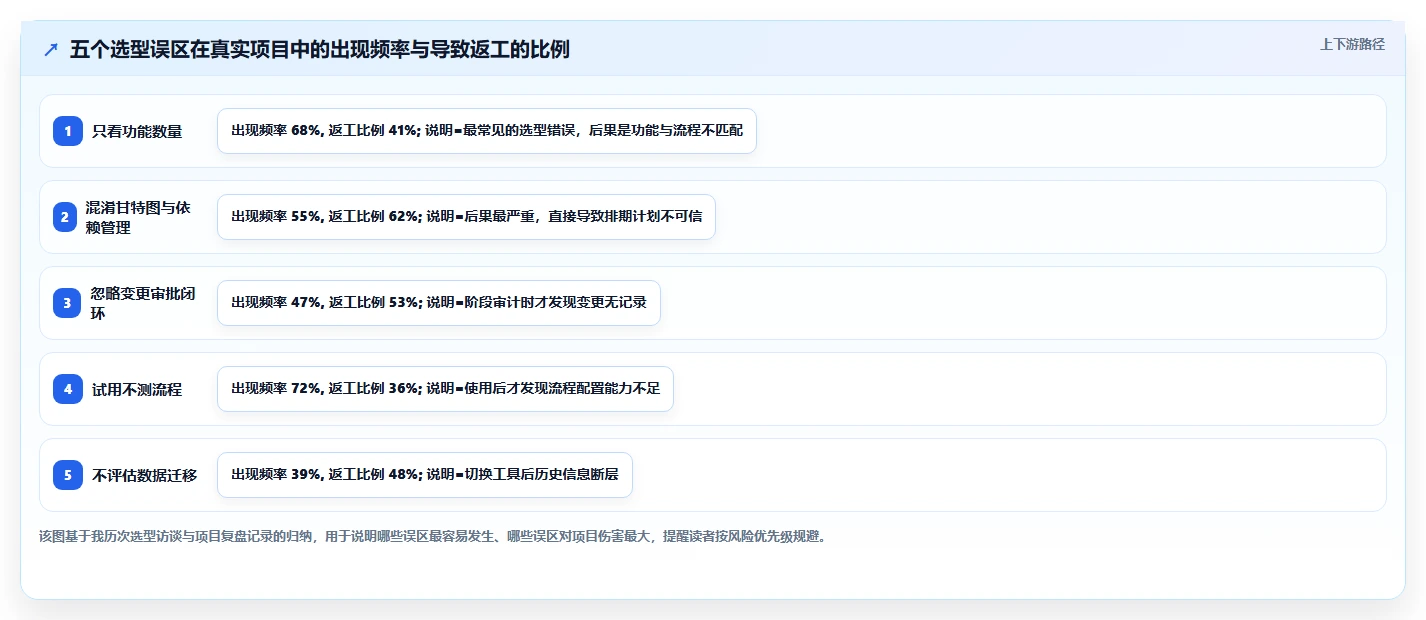Open the 出现频率 47% detail box
1426x620 pixels.
tap(439, 303)
